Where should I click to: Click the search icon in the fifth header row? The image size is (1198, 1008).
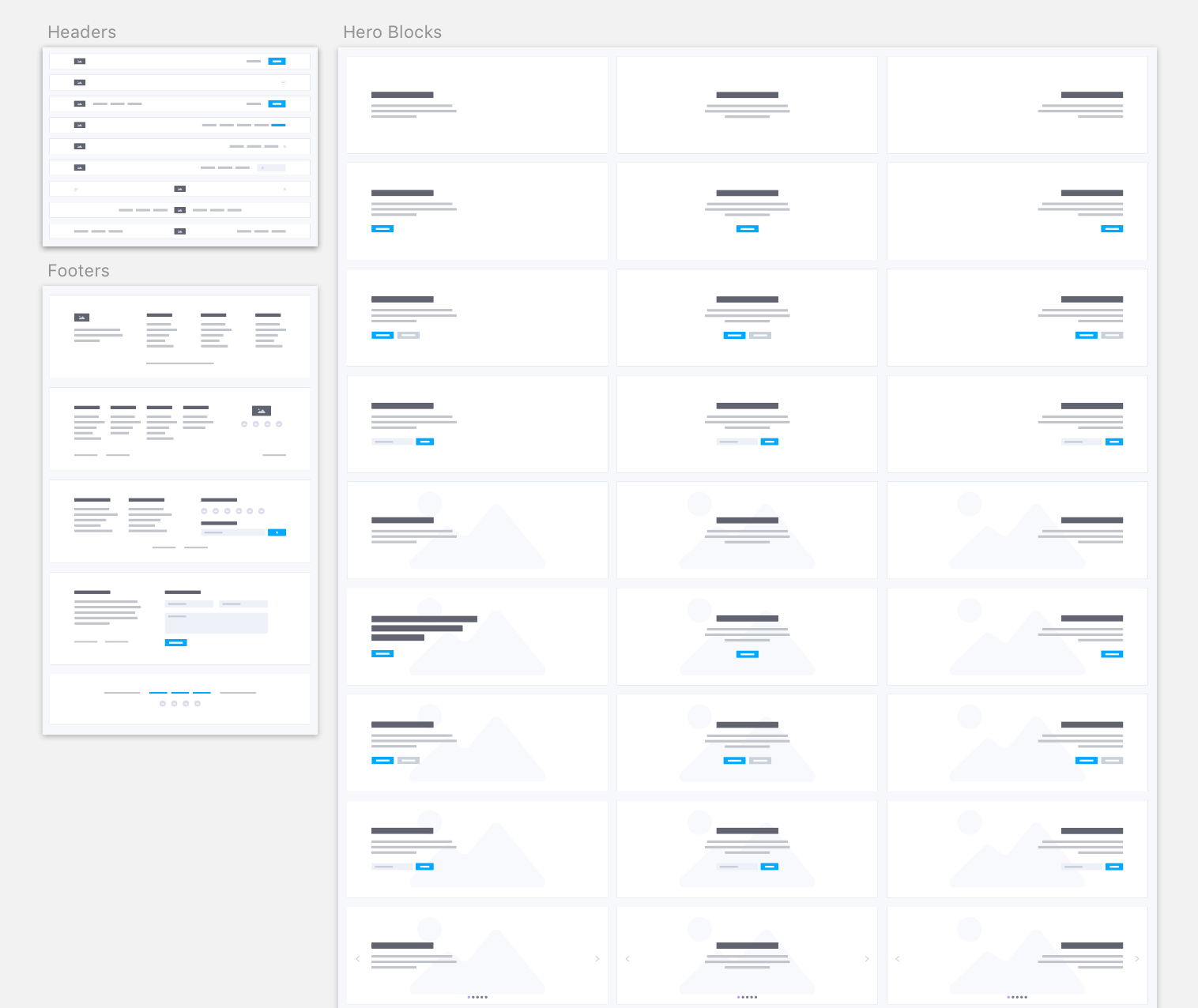(x=284, y=146)
